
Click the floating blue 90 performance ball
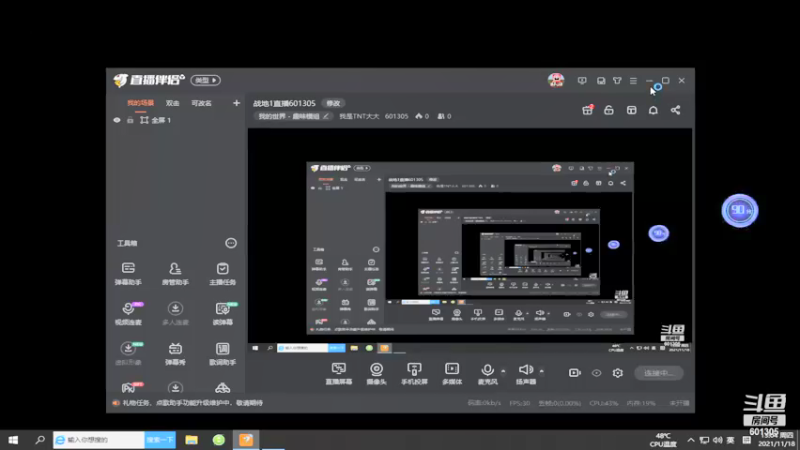(740, 210)
